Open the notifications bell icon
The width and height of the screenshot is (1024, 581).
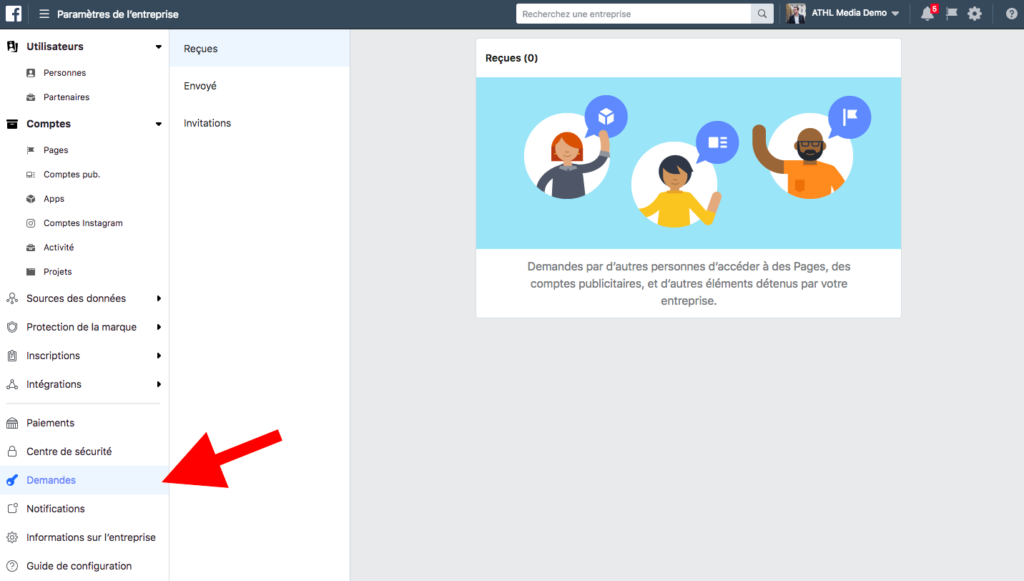click(927, 14)
